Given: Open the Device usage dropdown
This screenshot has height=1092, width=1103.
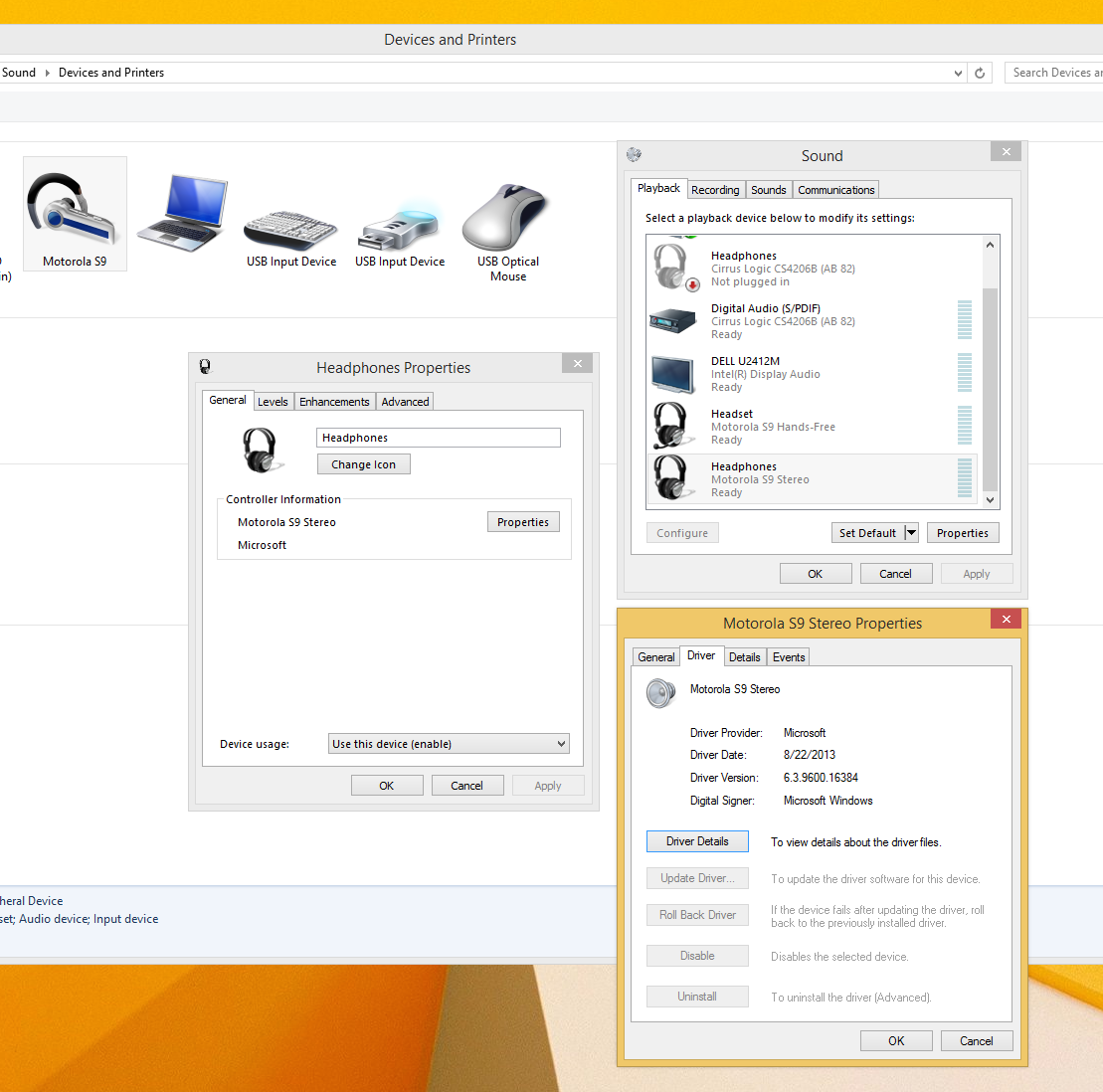Looking at the screenshot, I should pyautogui.click(x=450, y=744).
